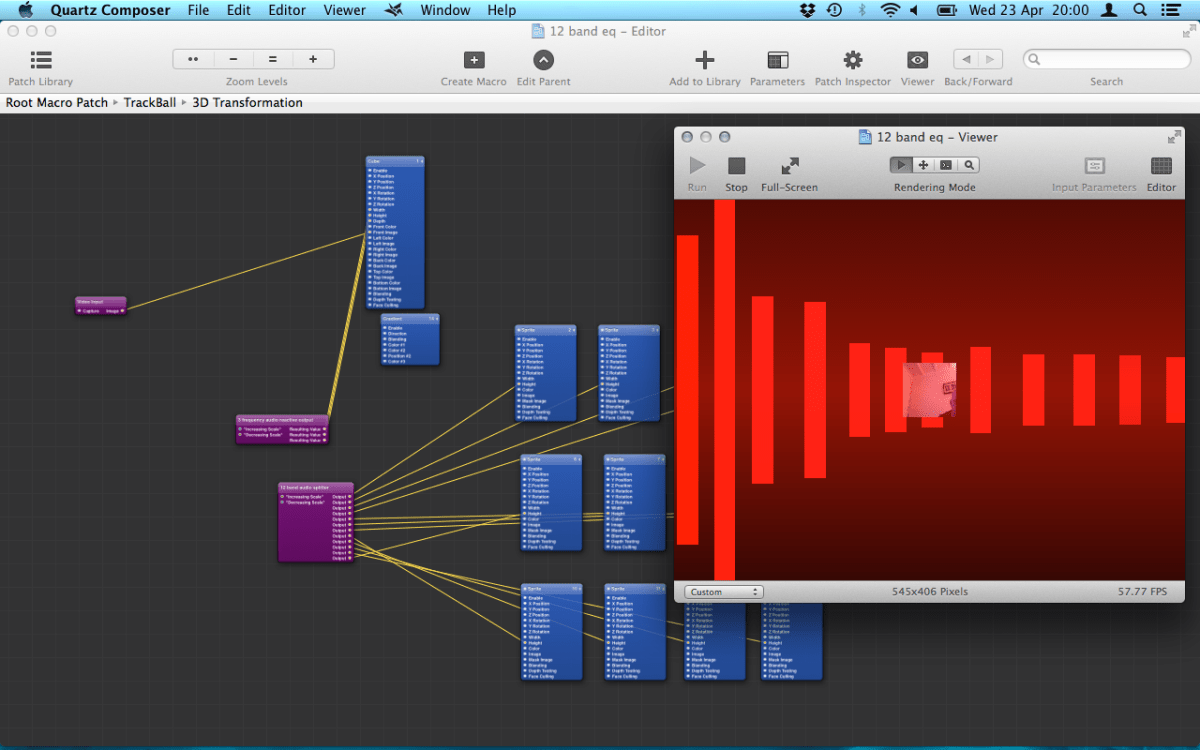Show the Viewer using the eye icon

(x=917, y=60)
